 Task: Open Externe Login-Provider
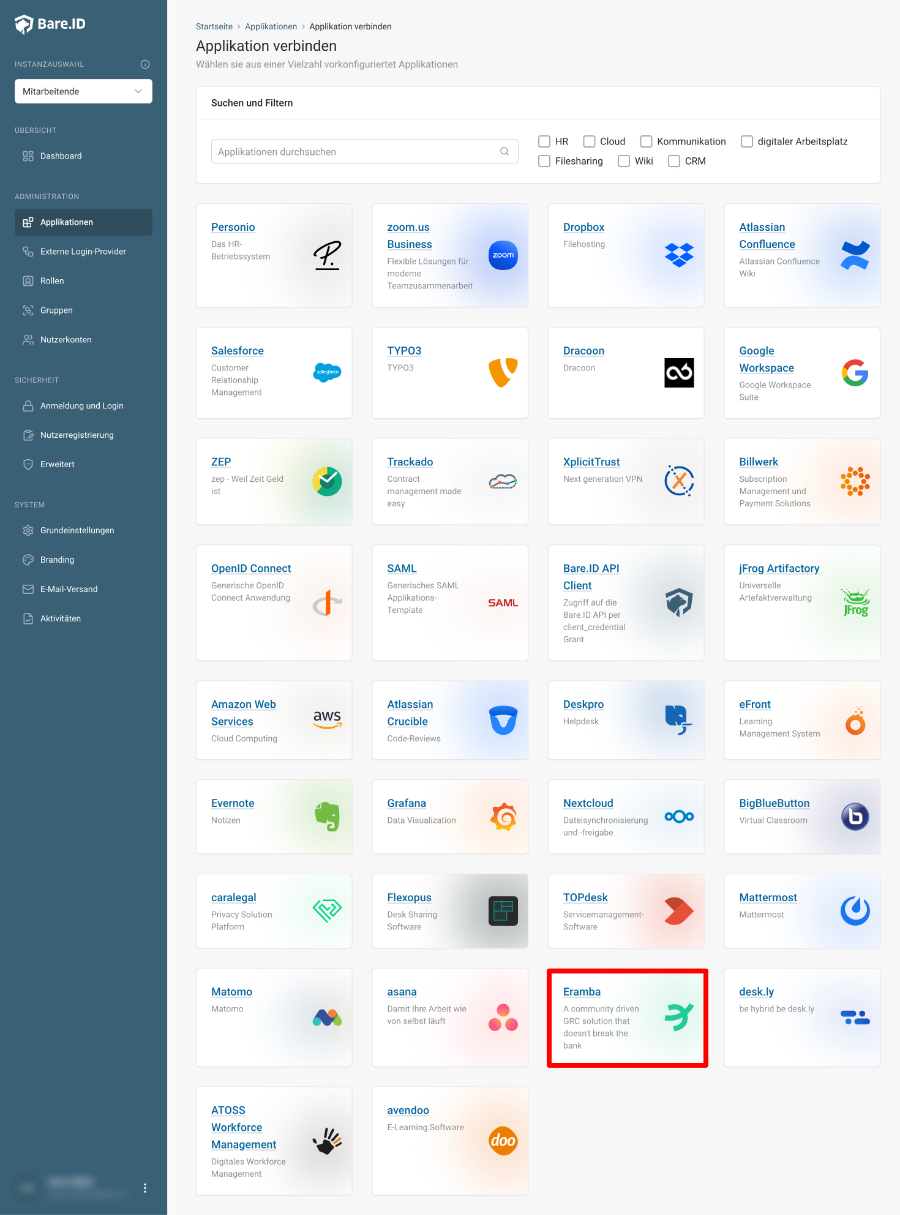click(84, 252)
